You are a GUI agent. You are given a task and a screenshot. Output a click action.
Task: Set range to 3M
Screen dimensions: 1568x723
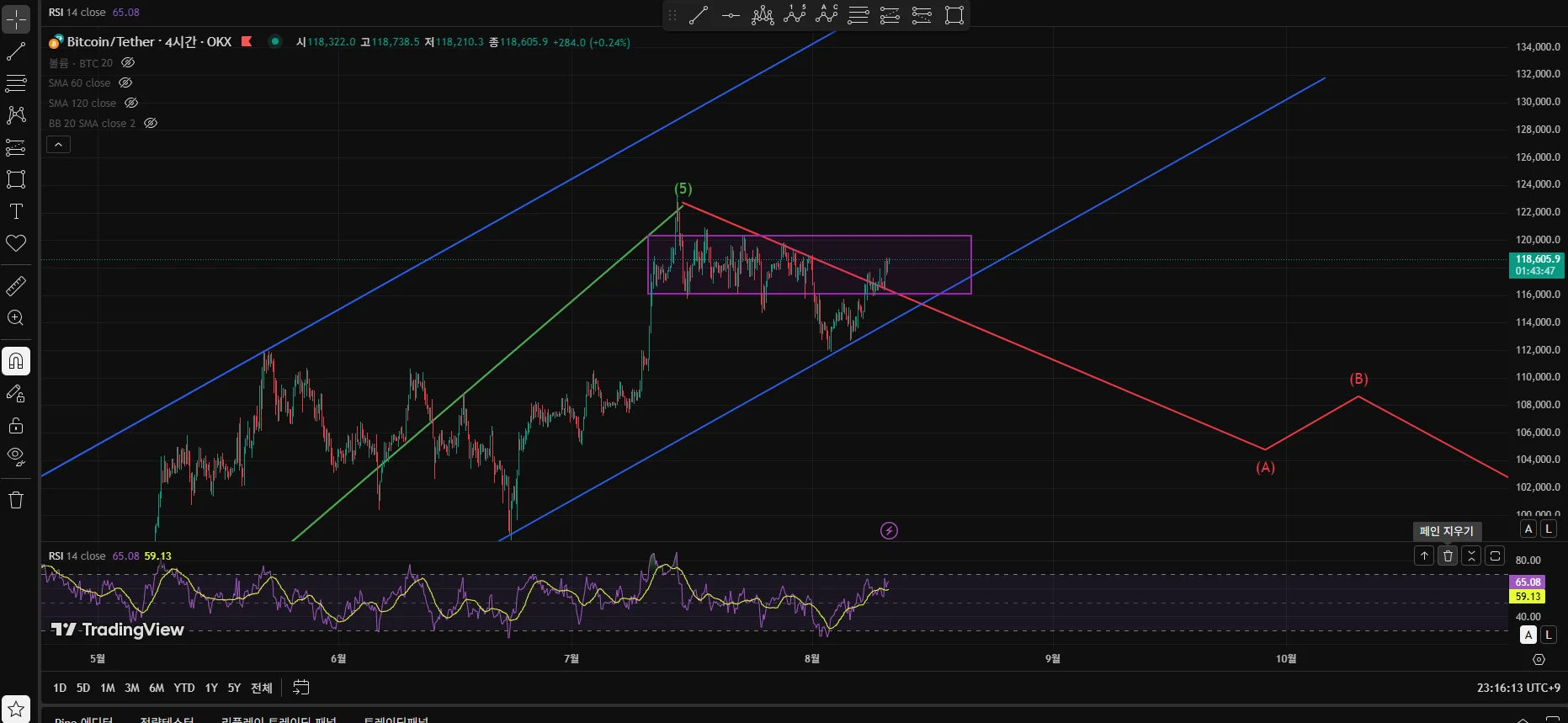pos(132,688)
